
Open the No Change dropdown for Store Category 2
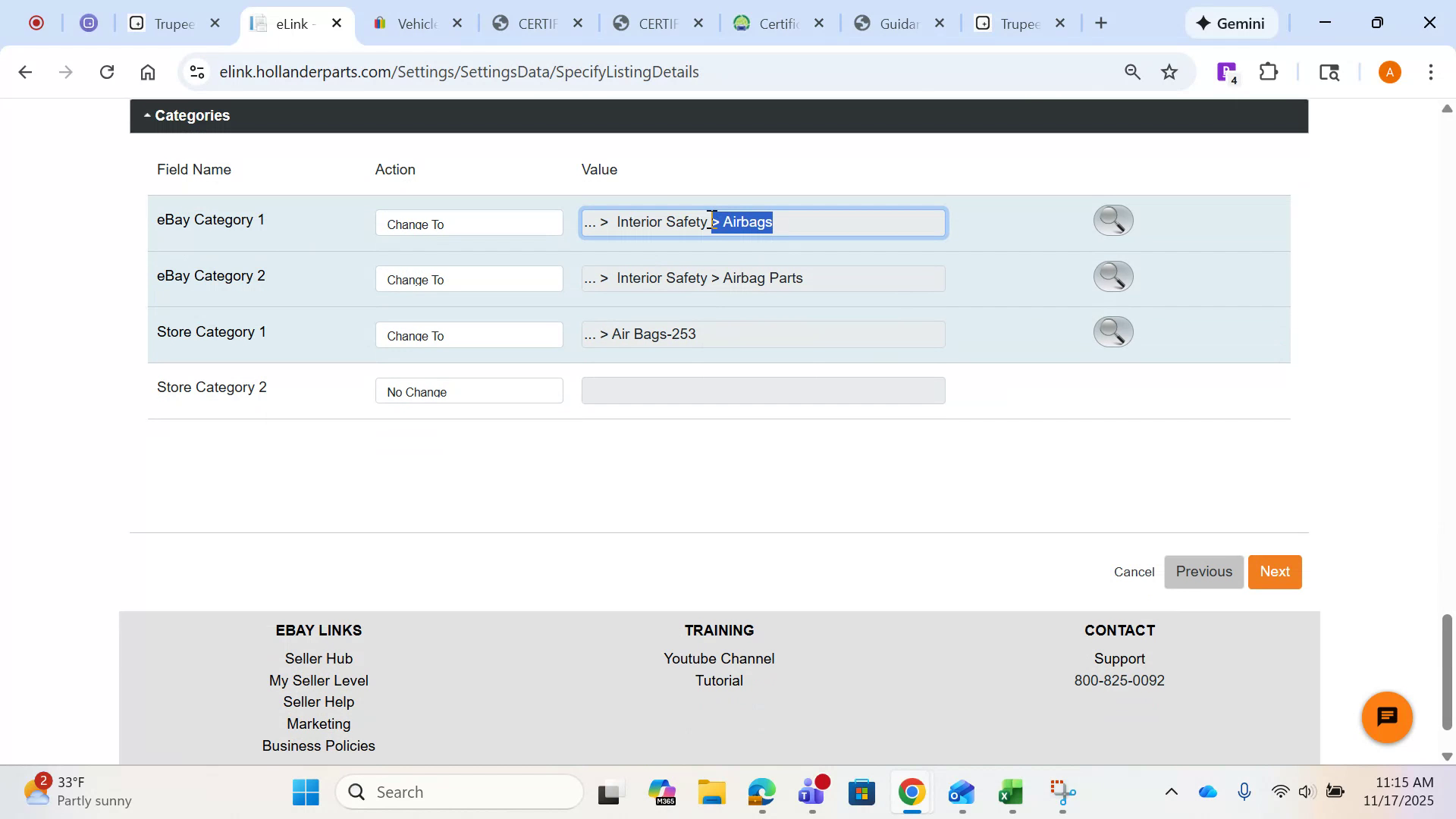tap(469, 390)
